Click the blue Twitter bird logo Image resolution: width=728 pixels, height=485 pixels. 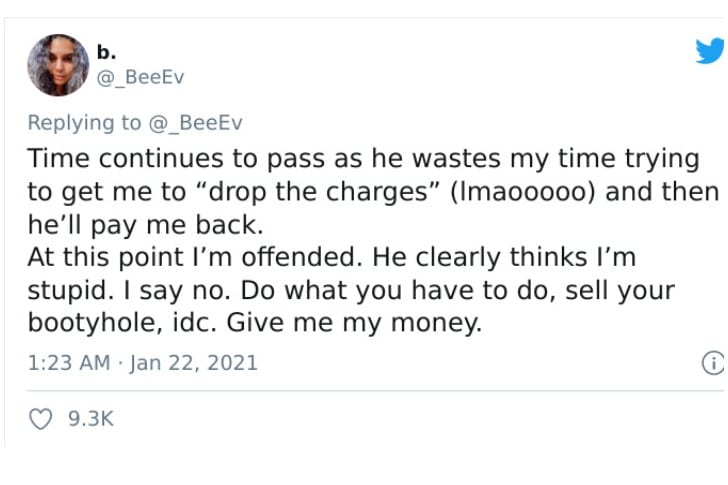point(710,50)
